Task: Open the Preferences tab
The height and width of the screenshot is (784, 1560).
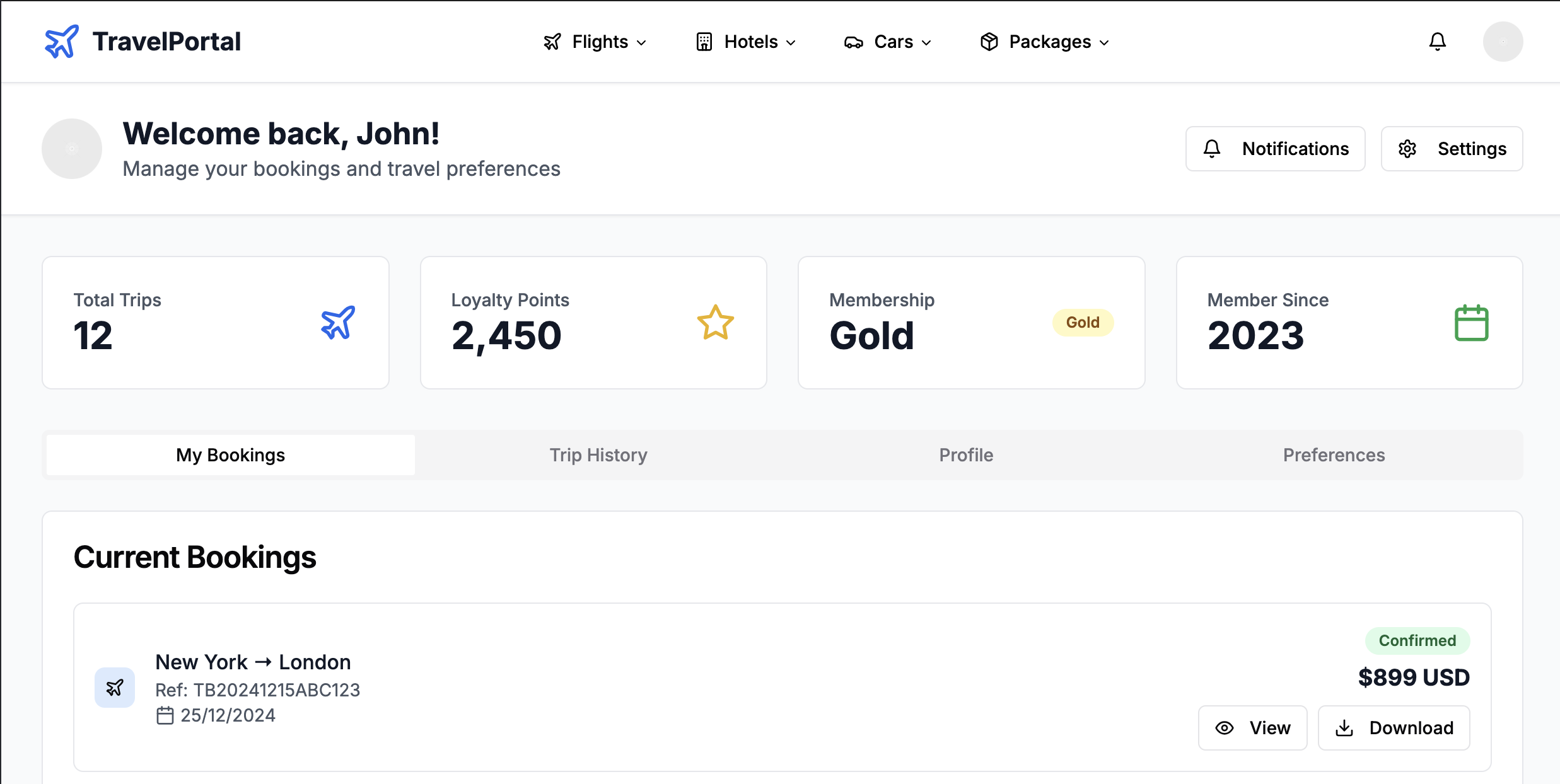Action: (1334, 455)
